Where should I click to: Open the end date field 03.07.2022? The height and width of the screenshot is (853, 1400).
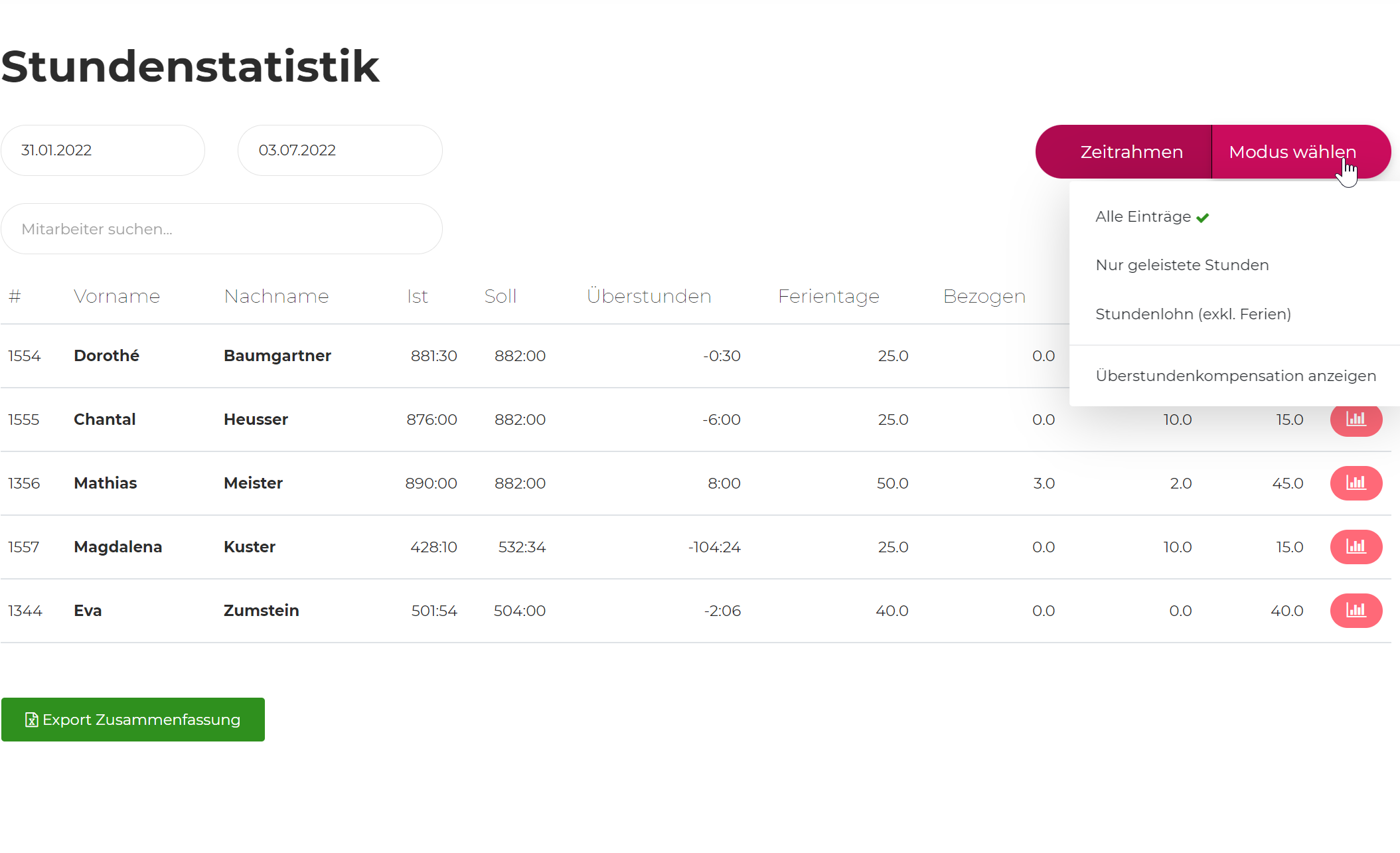[340, 151]
